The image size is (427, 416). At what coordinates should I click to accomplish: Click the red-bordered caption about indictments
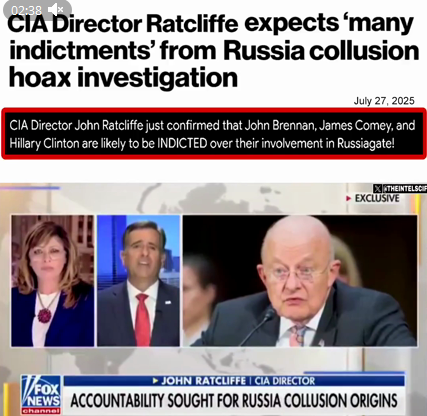click(214, 134)
